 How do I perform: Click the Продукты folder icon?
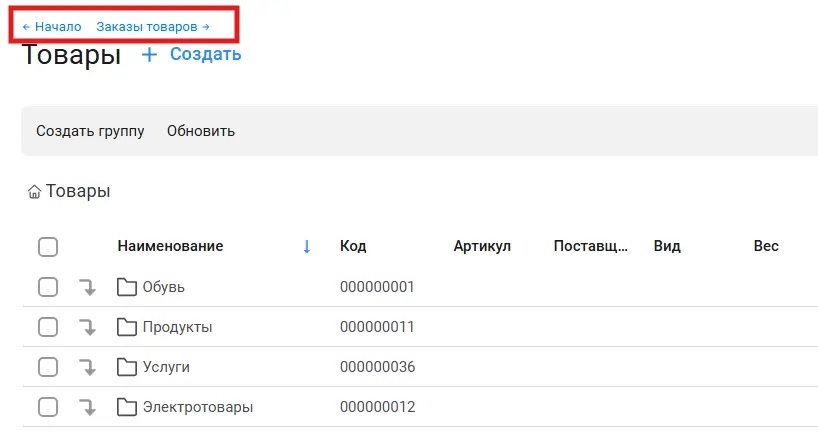coord(127,327)
